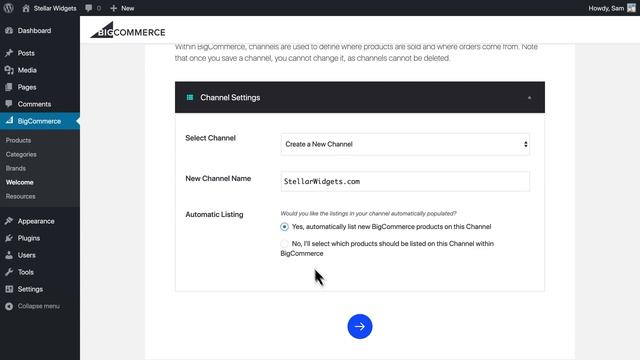
Task: Click the Automatic Listing label
Action: tap(214, 215)
